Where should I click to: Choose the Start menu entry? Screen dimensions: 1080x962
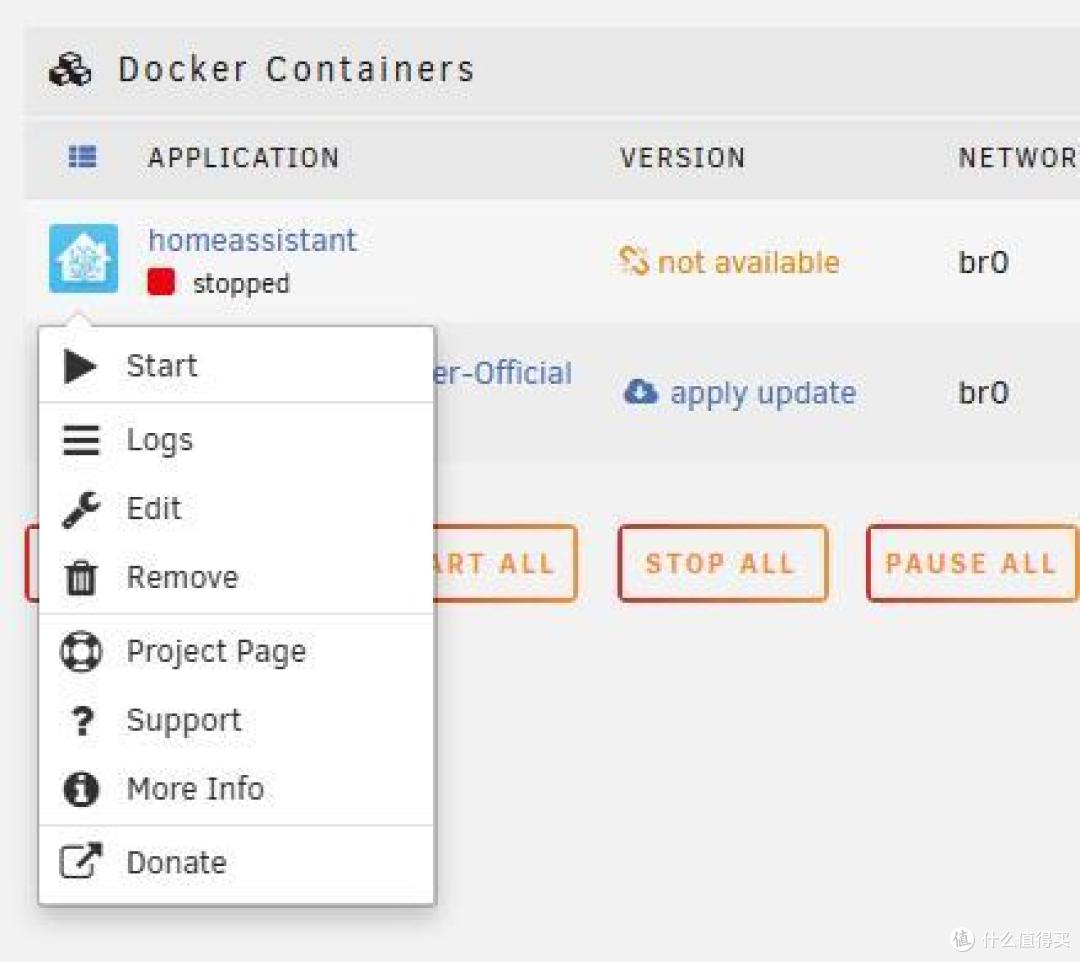click(x=162, y=366)
